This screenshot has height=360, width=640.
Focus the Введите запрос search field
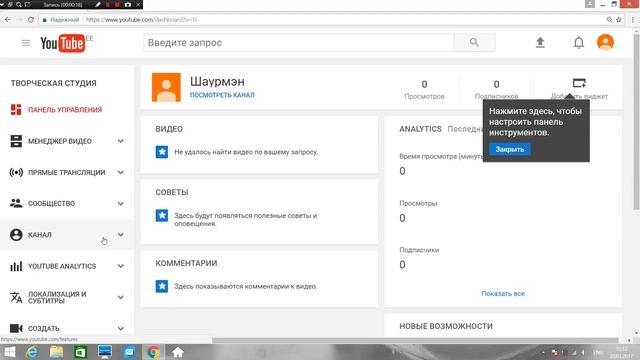tap(298, 42)
